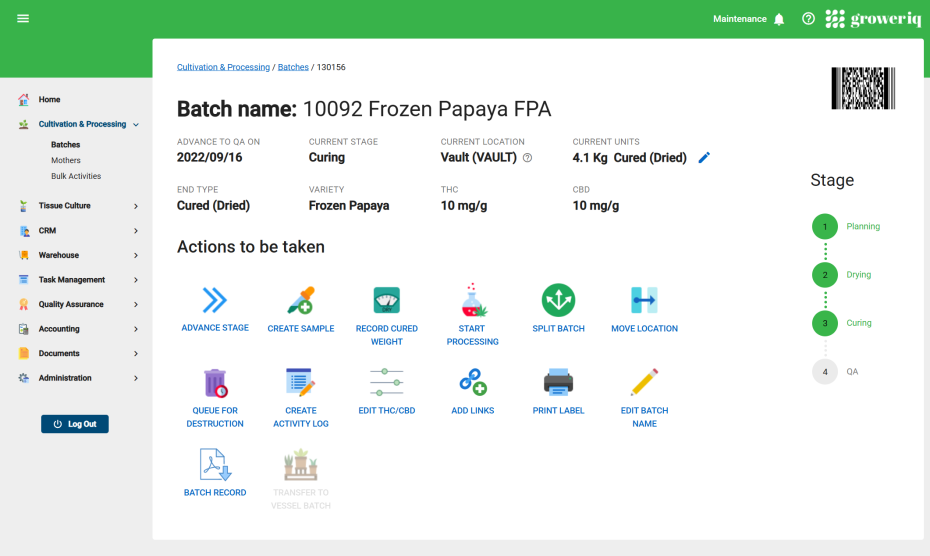The width and height of the screenshot is (930, 556).
Task: Click stage 1 Planning circle
Action: tap(824, 227)
